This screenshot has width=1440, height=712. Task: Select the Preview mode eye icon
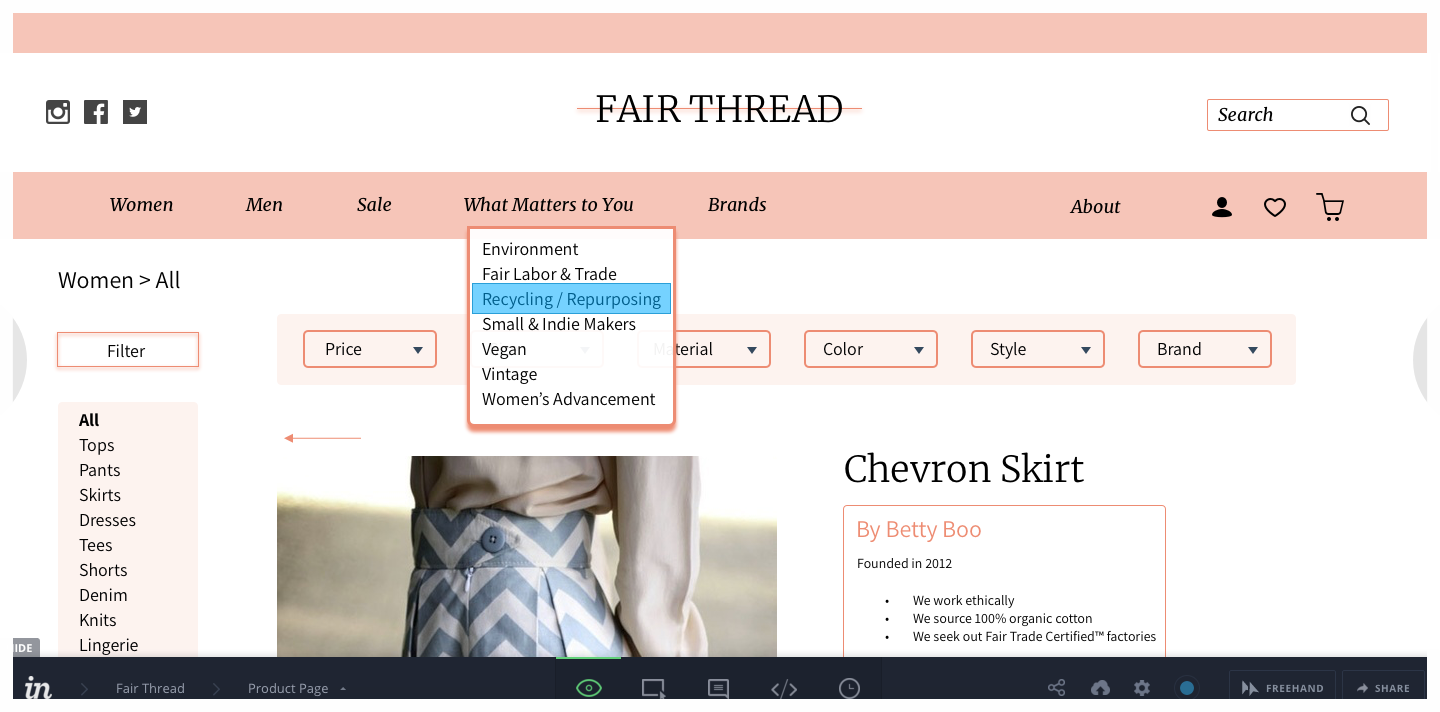[589, 688]
